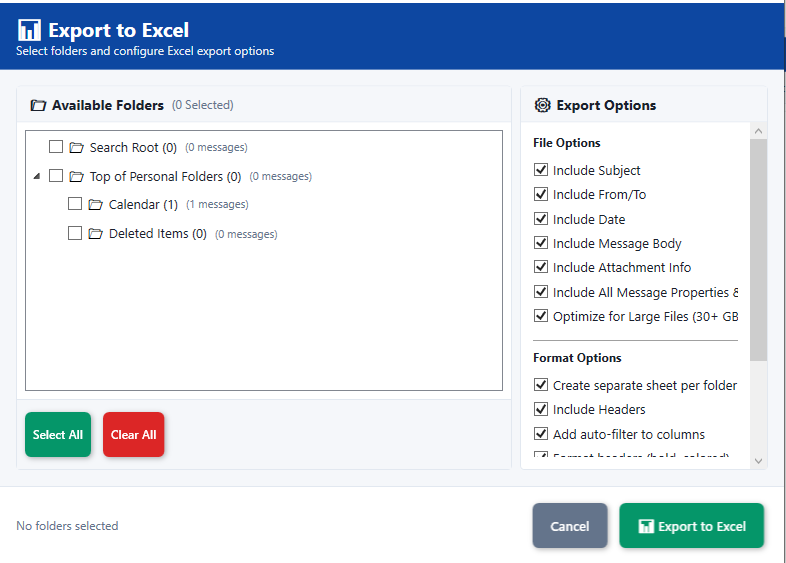Click the Export Options gear icon
Image resolution: width=786 pixels, height=563 pixels.
click(x=542, y=105)
